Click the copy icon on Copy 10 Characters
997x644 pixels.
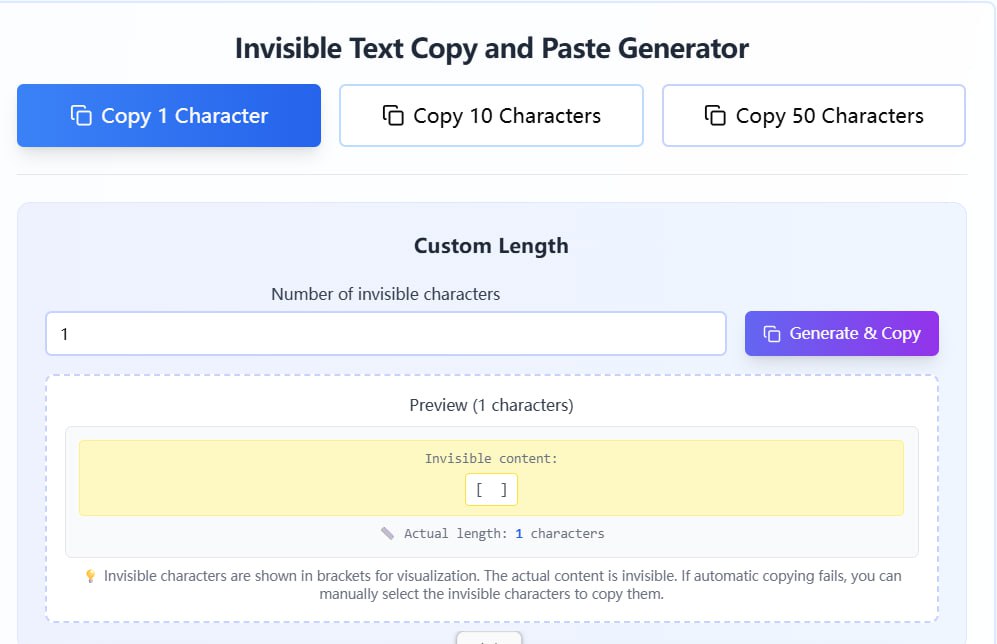point(393,115)
